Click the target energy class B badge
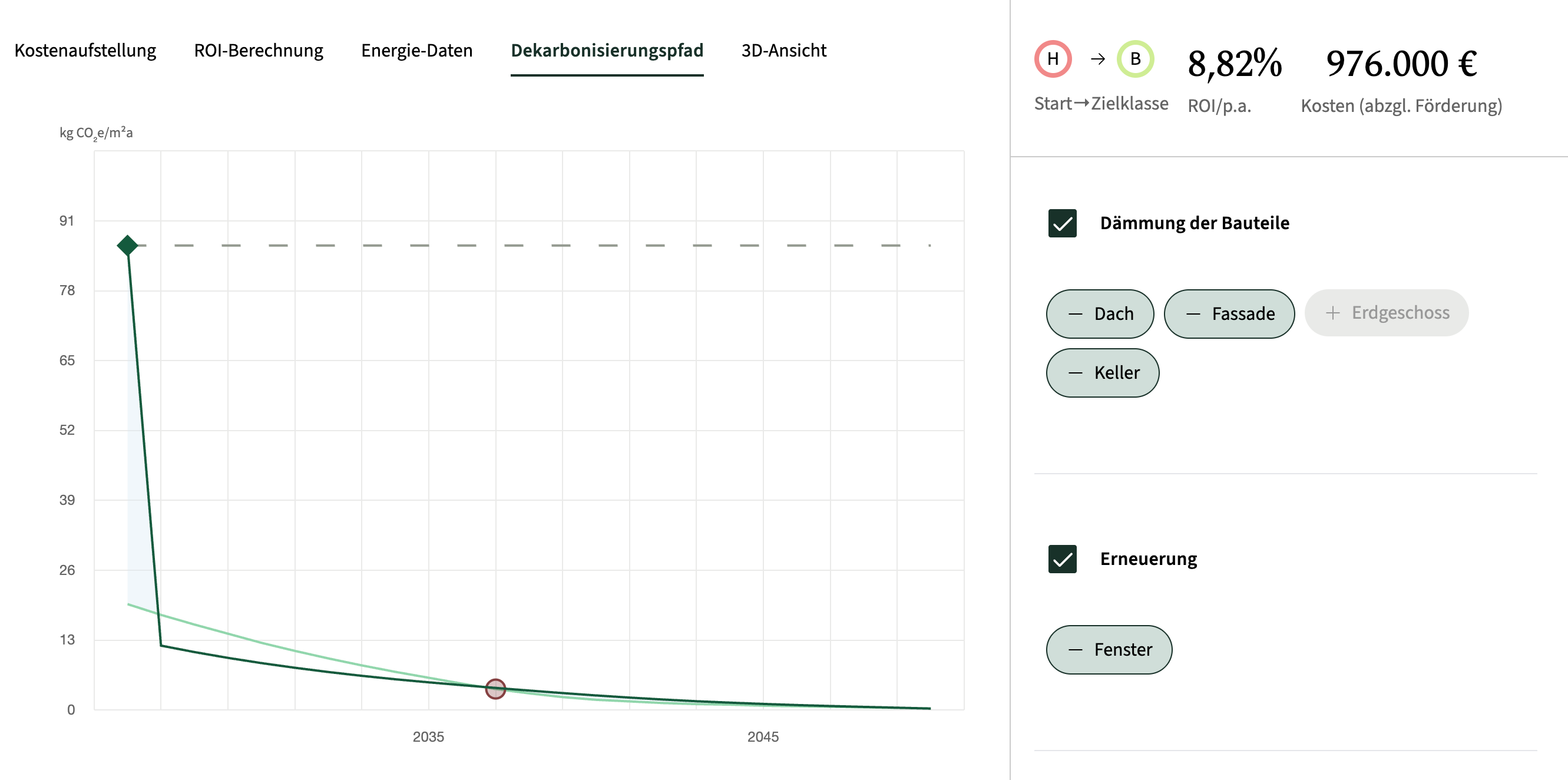 pos(1135,59)
